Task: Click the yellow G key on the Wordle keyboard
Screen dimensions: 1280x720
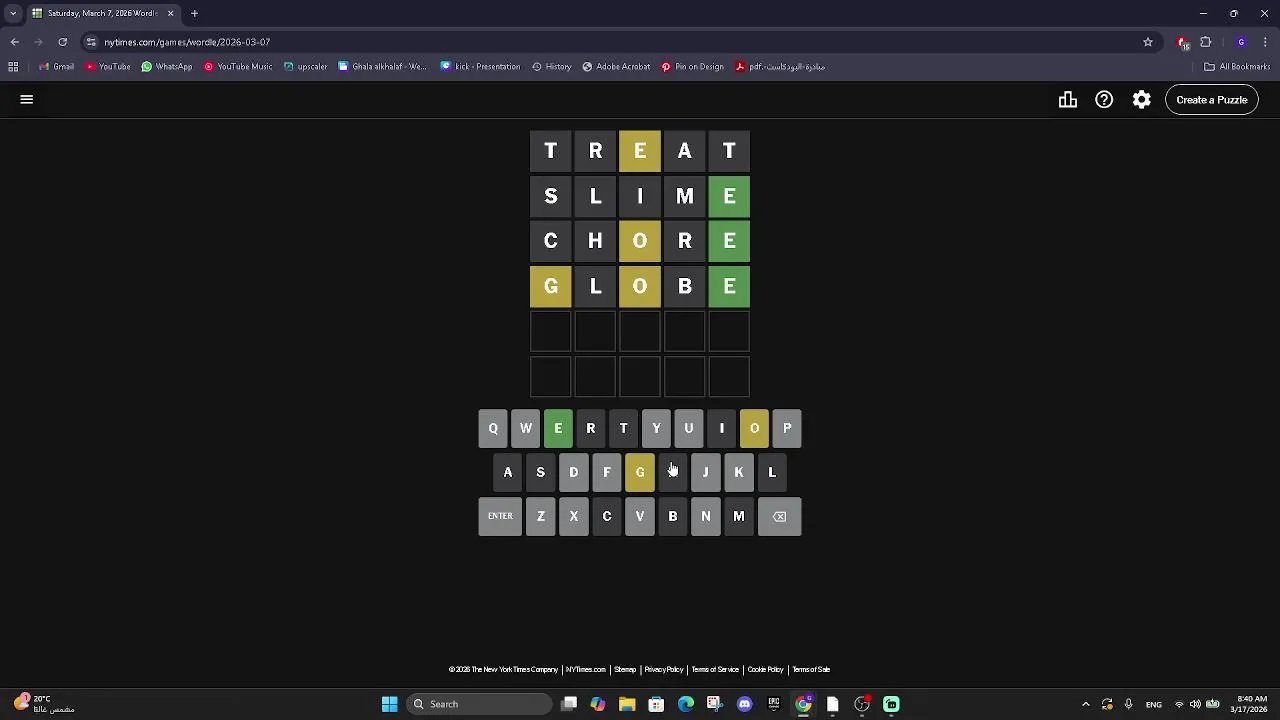Action: click(640, 472)
